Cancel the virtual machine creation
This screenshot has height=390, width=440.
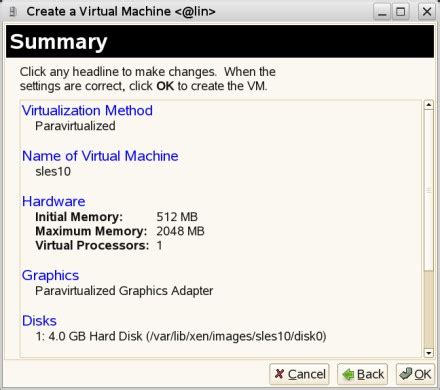(299, 374)
